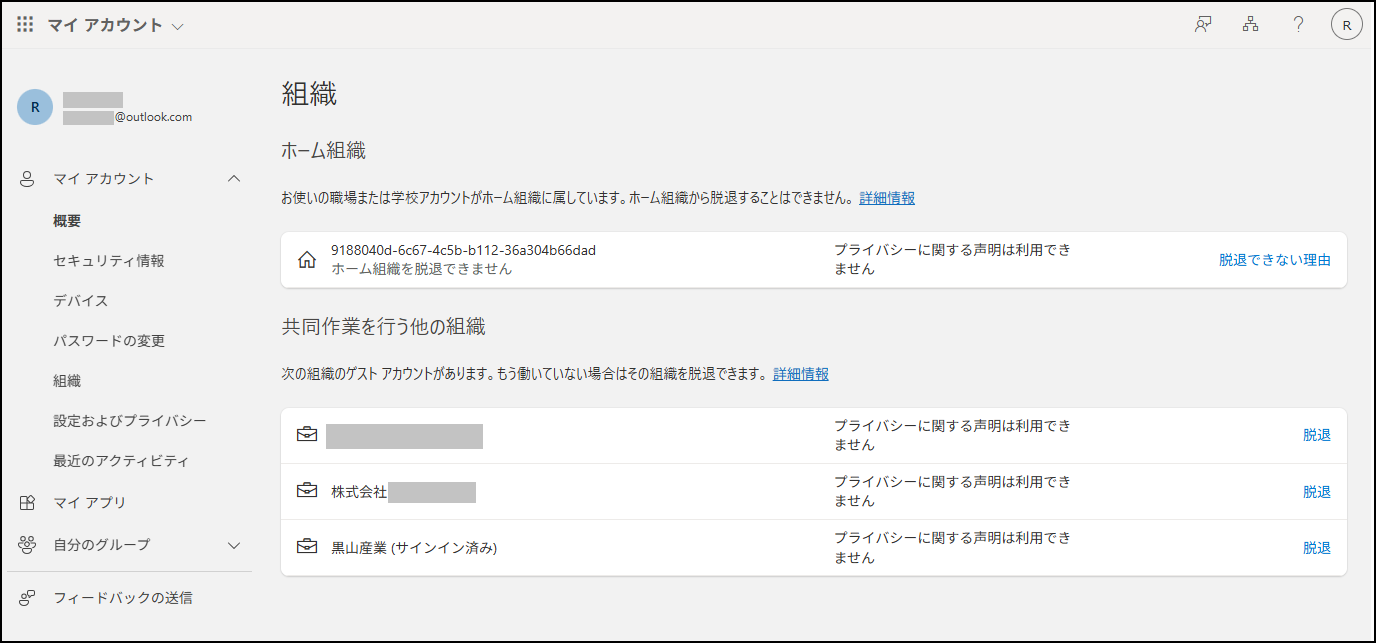Open 最近のアクティビティ in the sidebar
Image resolution: width=1376 pixels, height=643 pixels.
click(121, 461)
